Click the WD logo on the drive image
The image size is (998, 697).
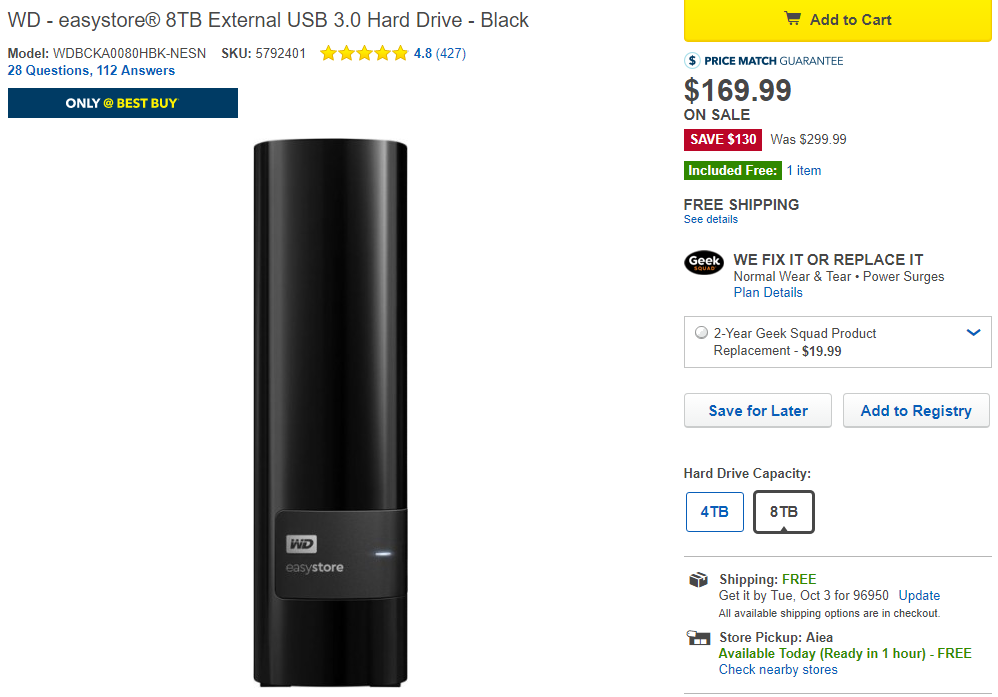pos(302,544)
